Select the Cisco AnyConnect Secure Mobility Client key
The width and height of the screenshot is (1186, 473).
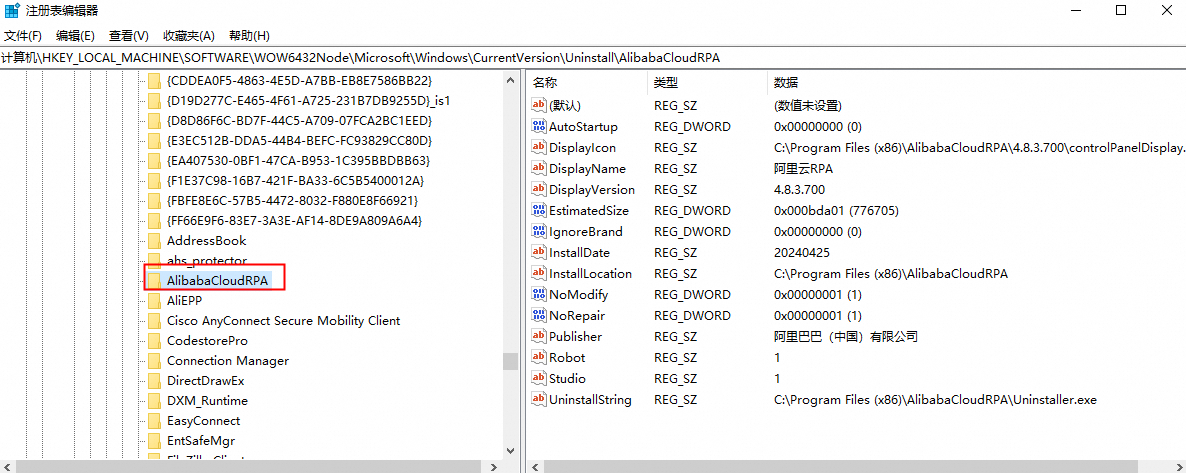click(284, 321)
